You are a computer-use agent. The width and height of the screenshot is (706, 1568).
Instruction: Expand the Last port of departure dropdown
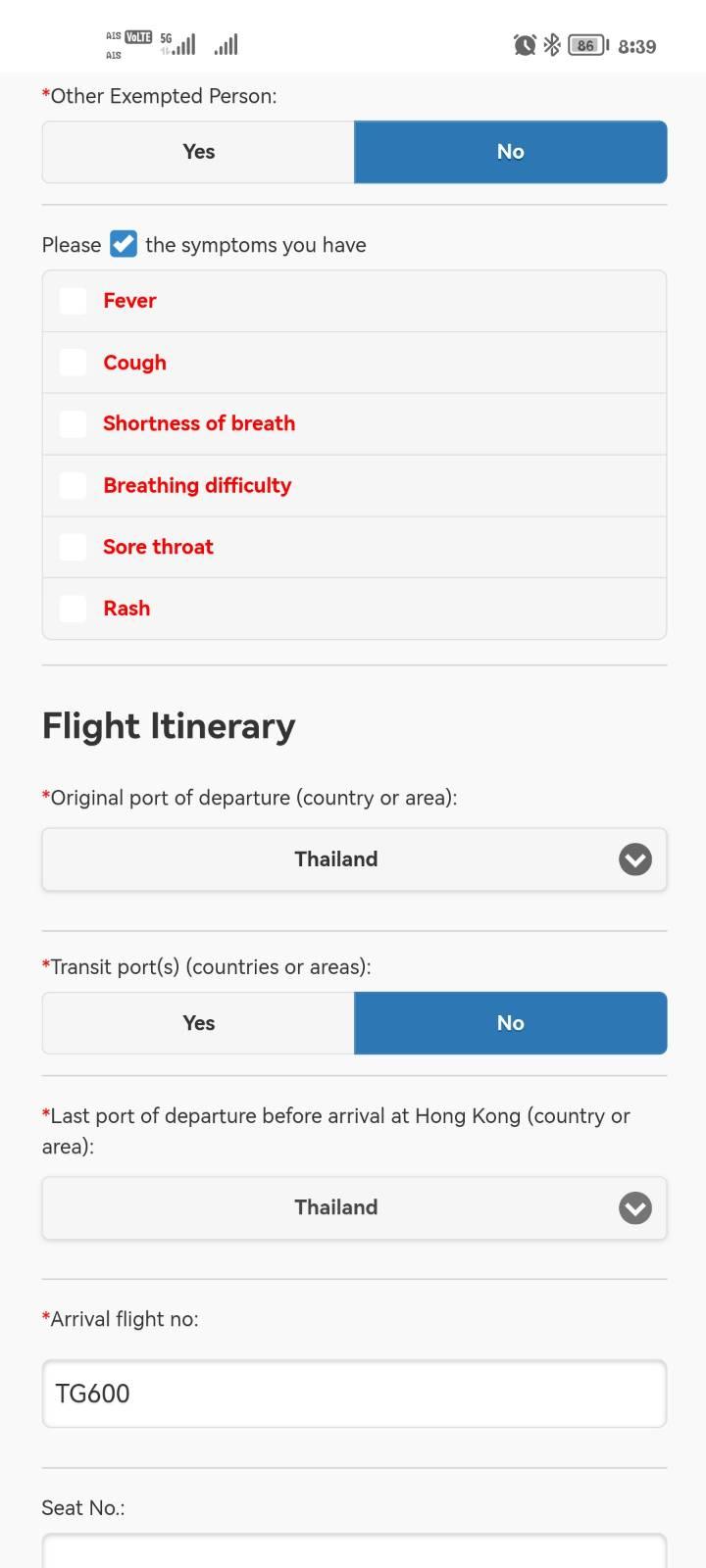pos(354,1208)
